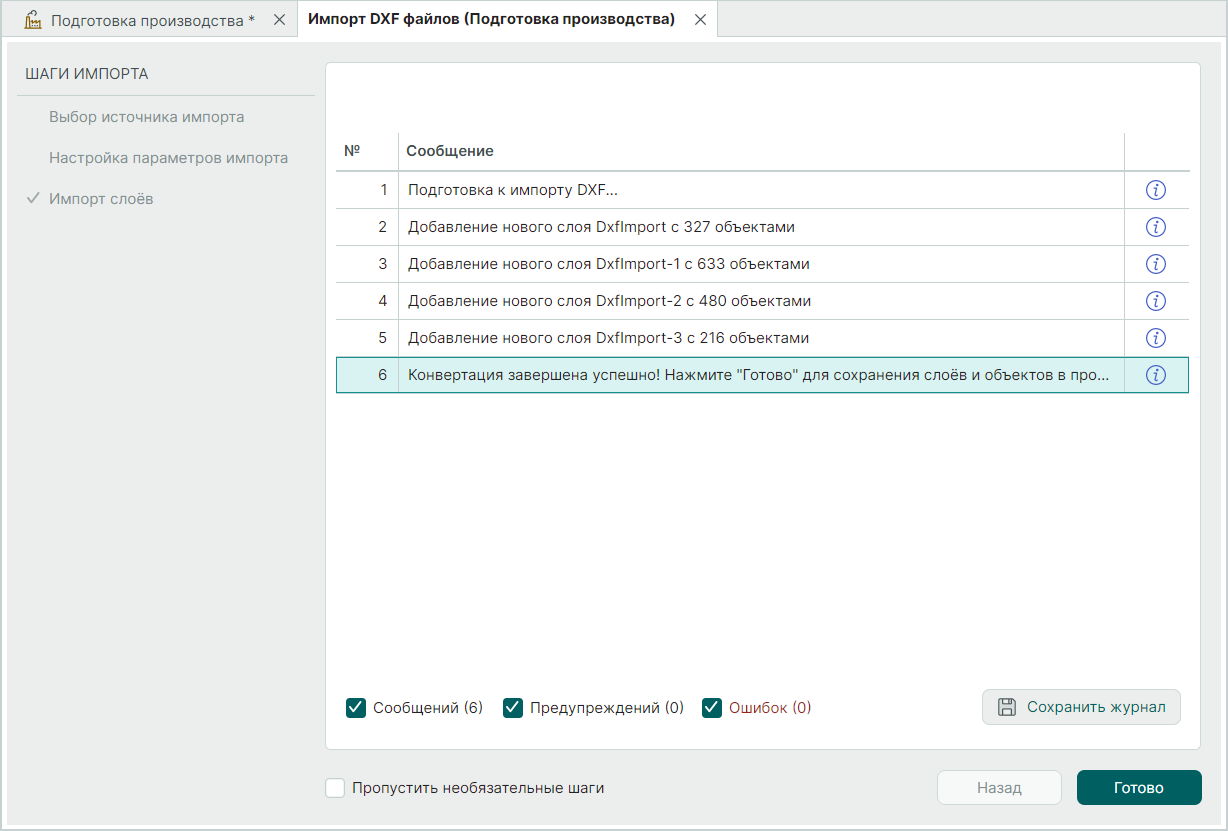Close the Подготовка производства tab

coord(279,20)
